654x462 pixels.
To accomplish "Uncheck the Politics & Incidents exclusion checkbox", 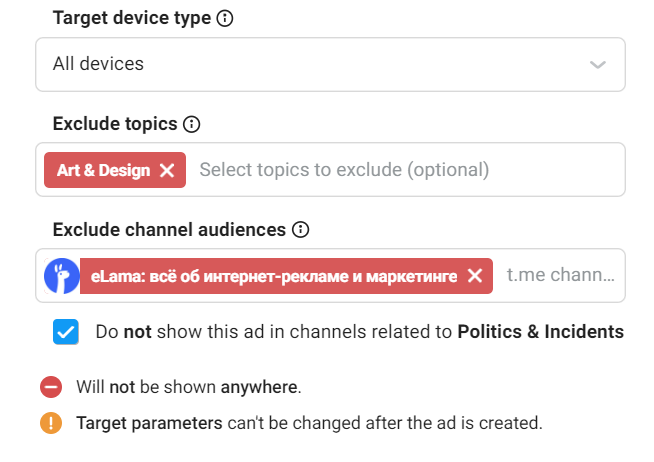I will click(x=65, y=332).
